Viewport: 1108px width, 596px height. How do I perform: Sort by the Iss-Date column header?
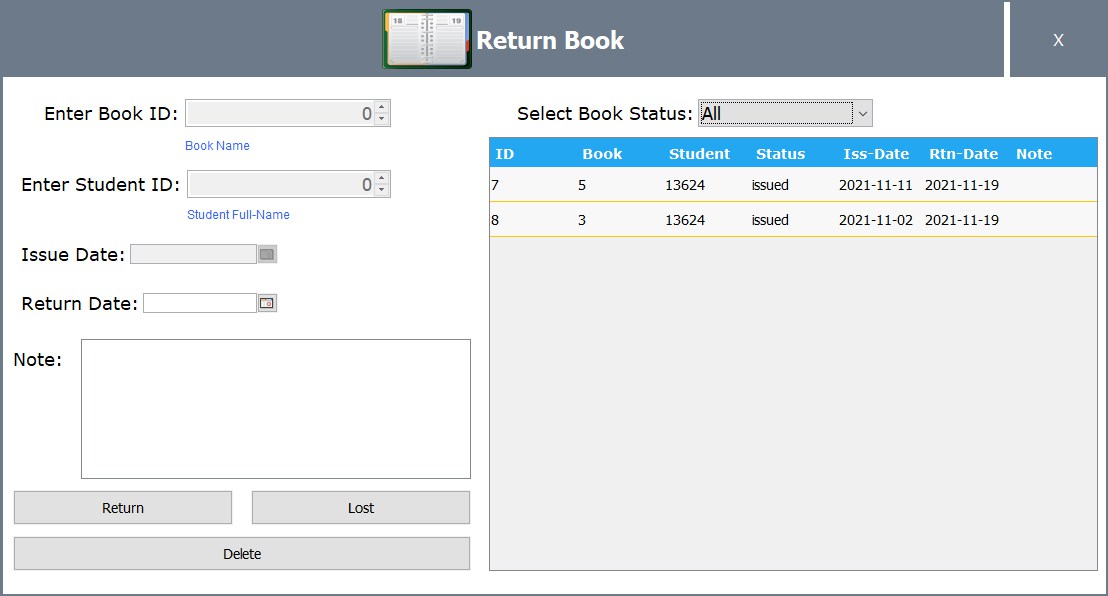click(876, 153)
